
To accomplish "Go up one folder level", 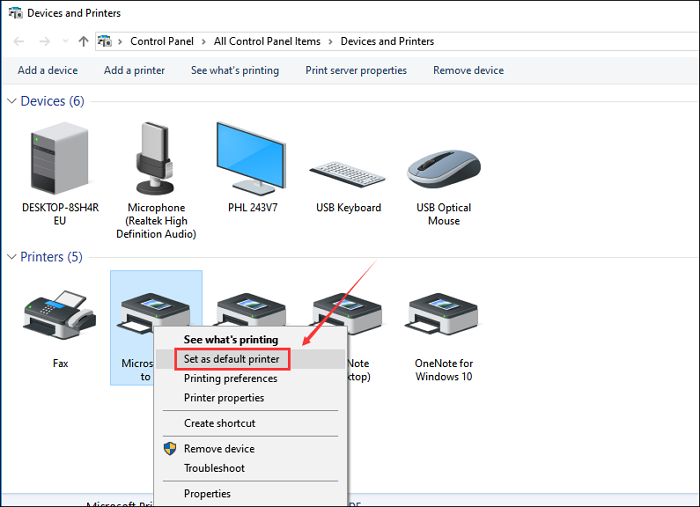I will pos(83,42).
